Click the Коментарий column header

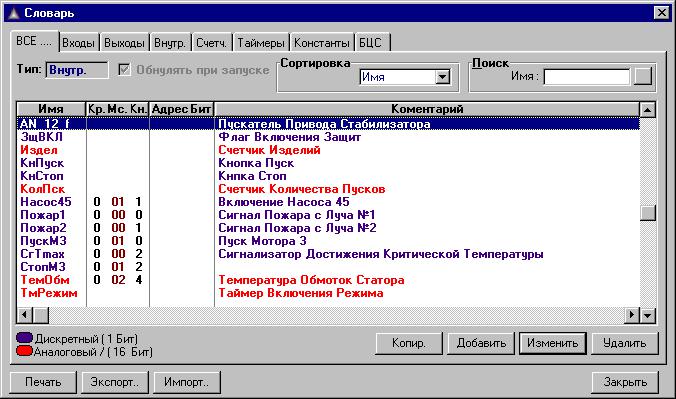click(427, 109)
